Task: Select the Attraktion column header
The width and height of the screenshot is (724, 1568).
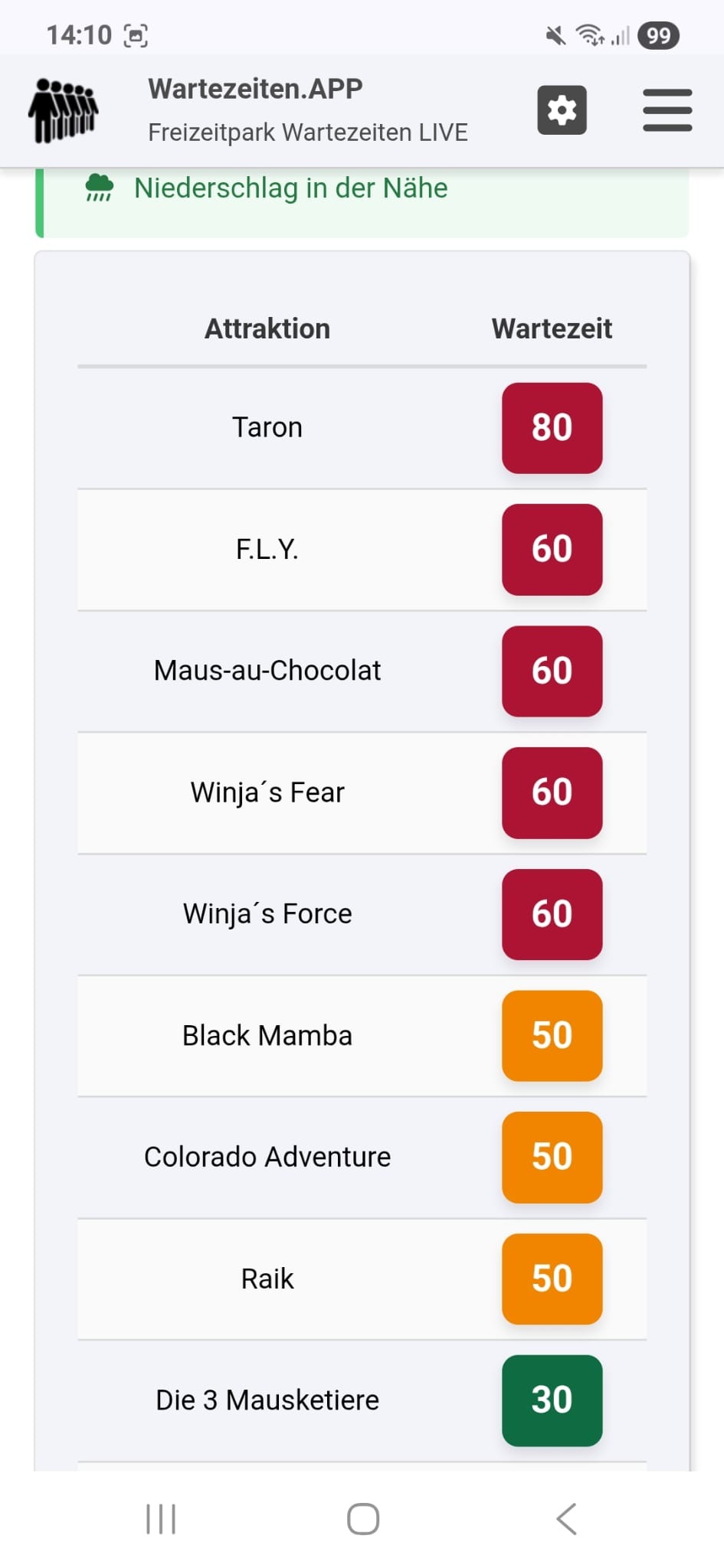Action: coord(267,328)
